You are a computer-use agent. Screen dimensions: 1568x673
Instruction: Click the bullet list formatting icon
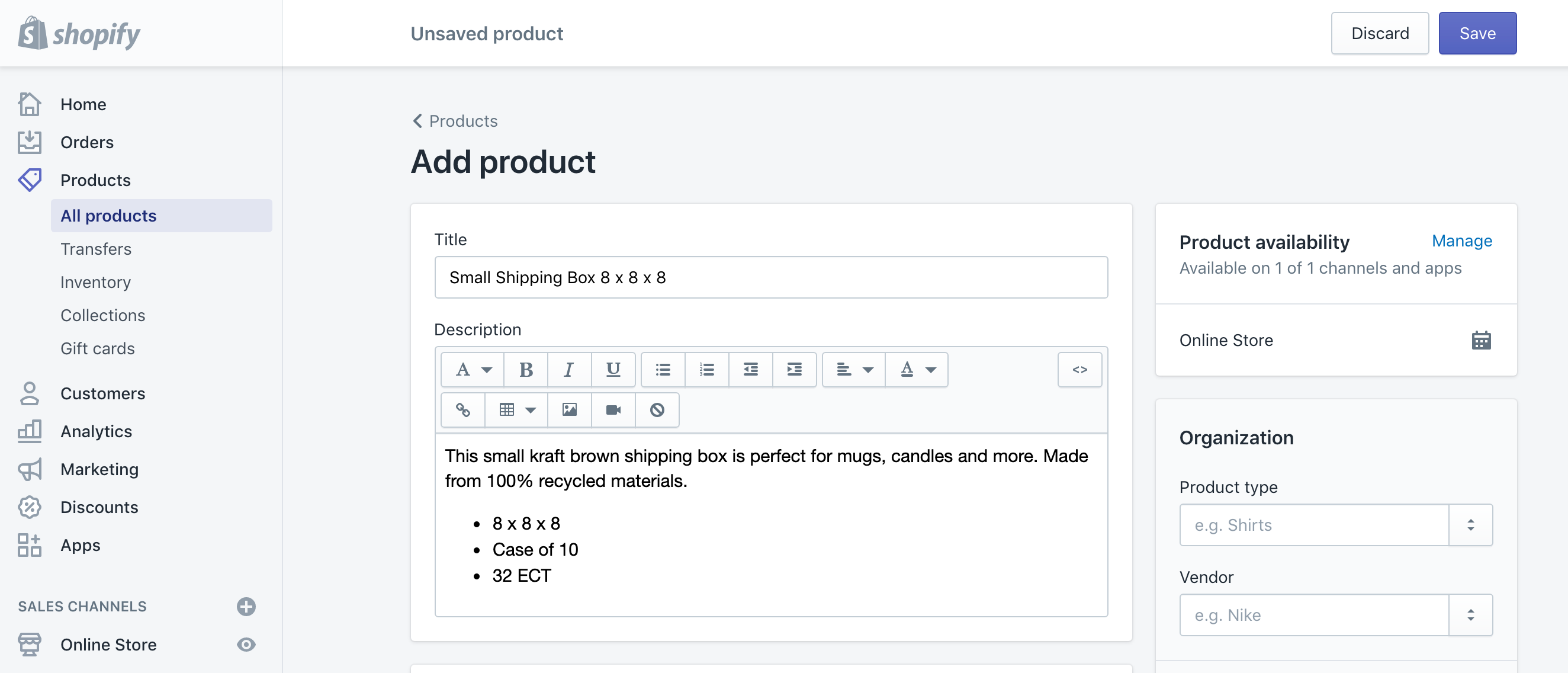point(663,369)
